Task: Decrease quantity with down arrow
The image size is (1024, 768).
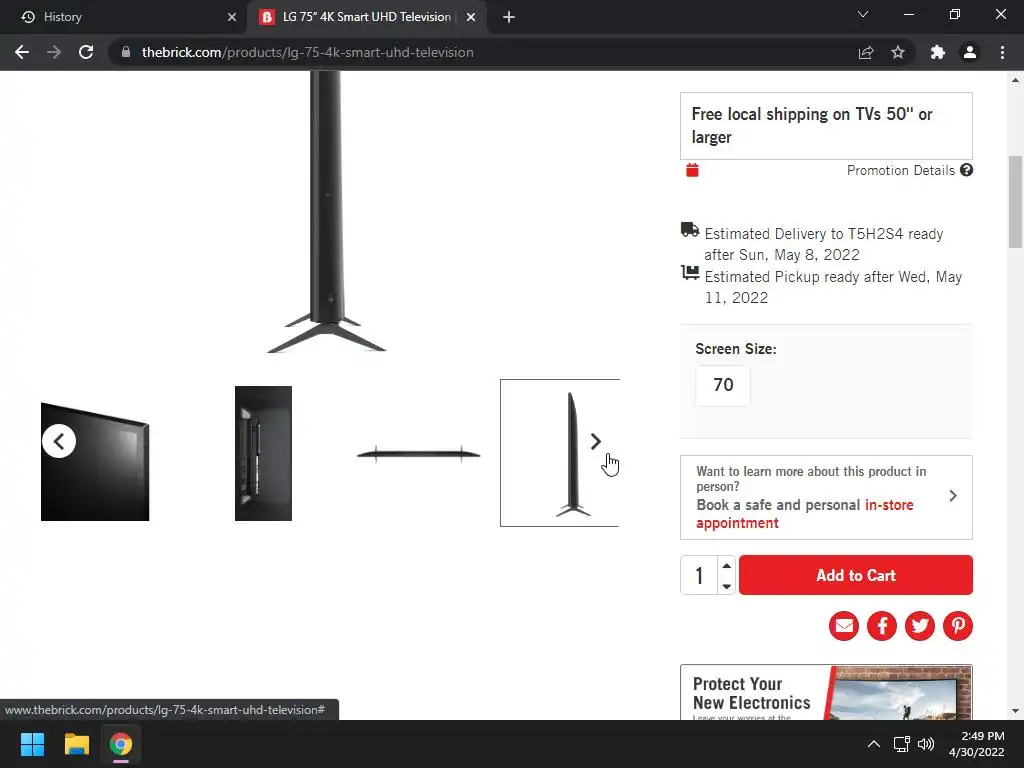Action: point(727,586)
